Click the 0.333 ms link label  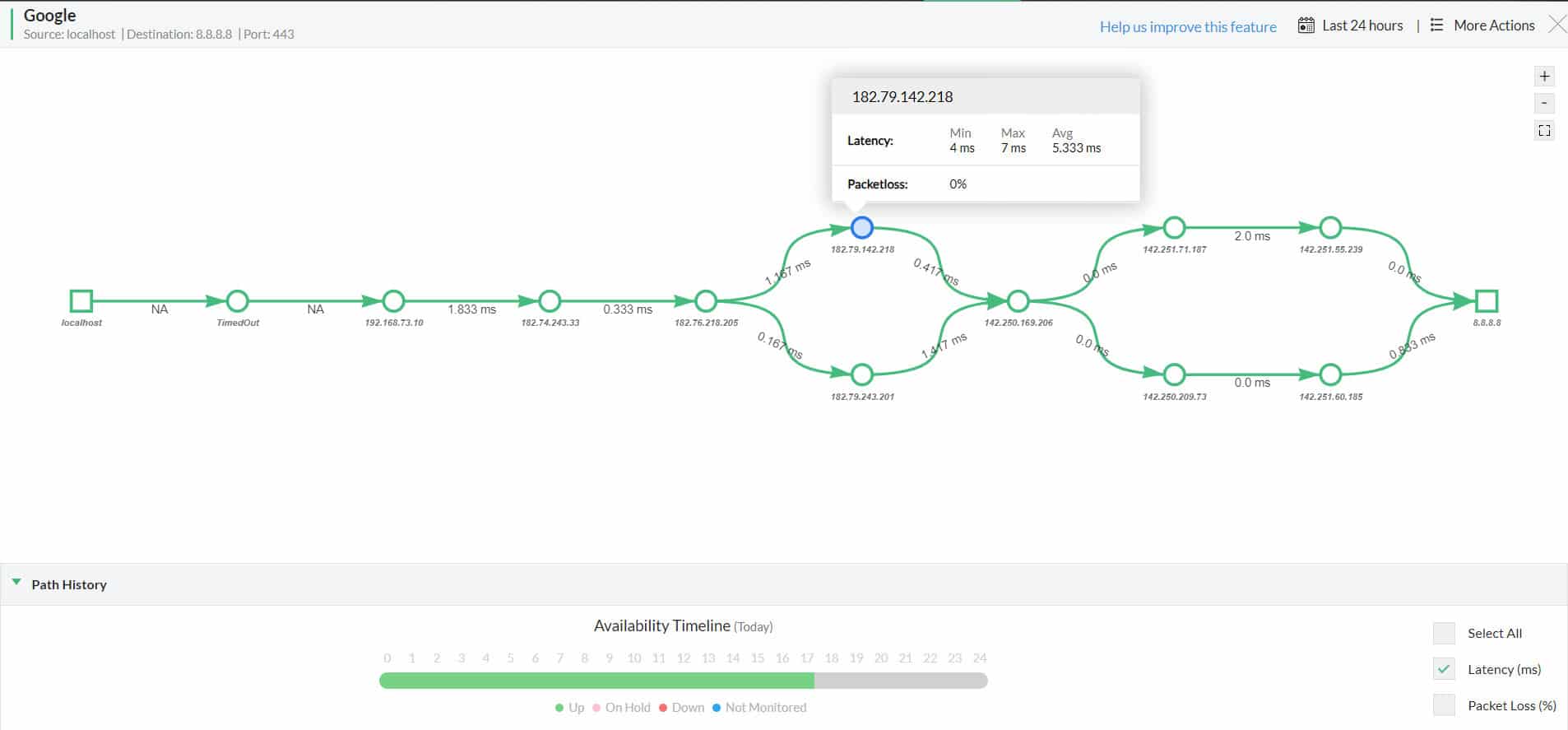628,309
